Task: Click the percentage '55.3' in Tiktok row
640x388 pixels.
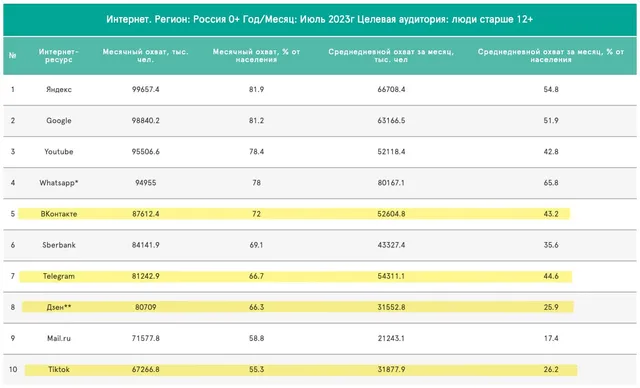Action: point(256,369)
